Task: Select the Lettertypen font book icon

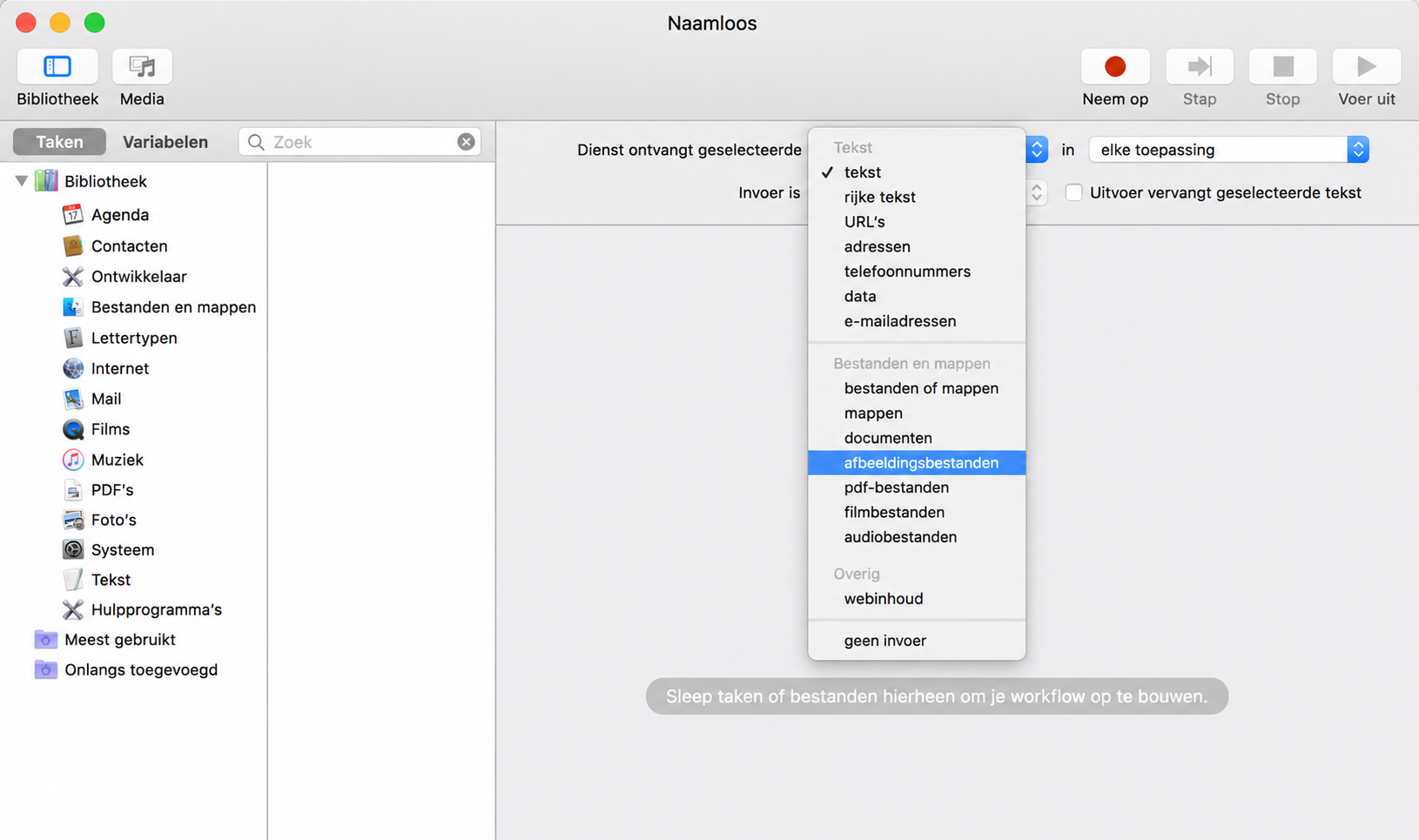Action: 73,338
